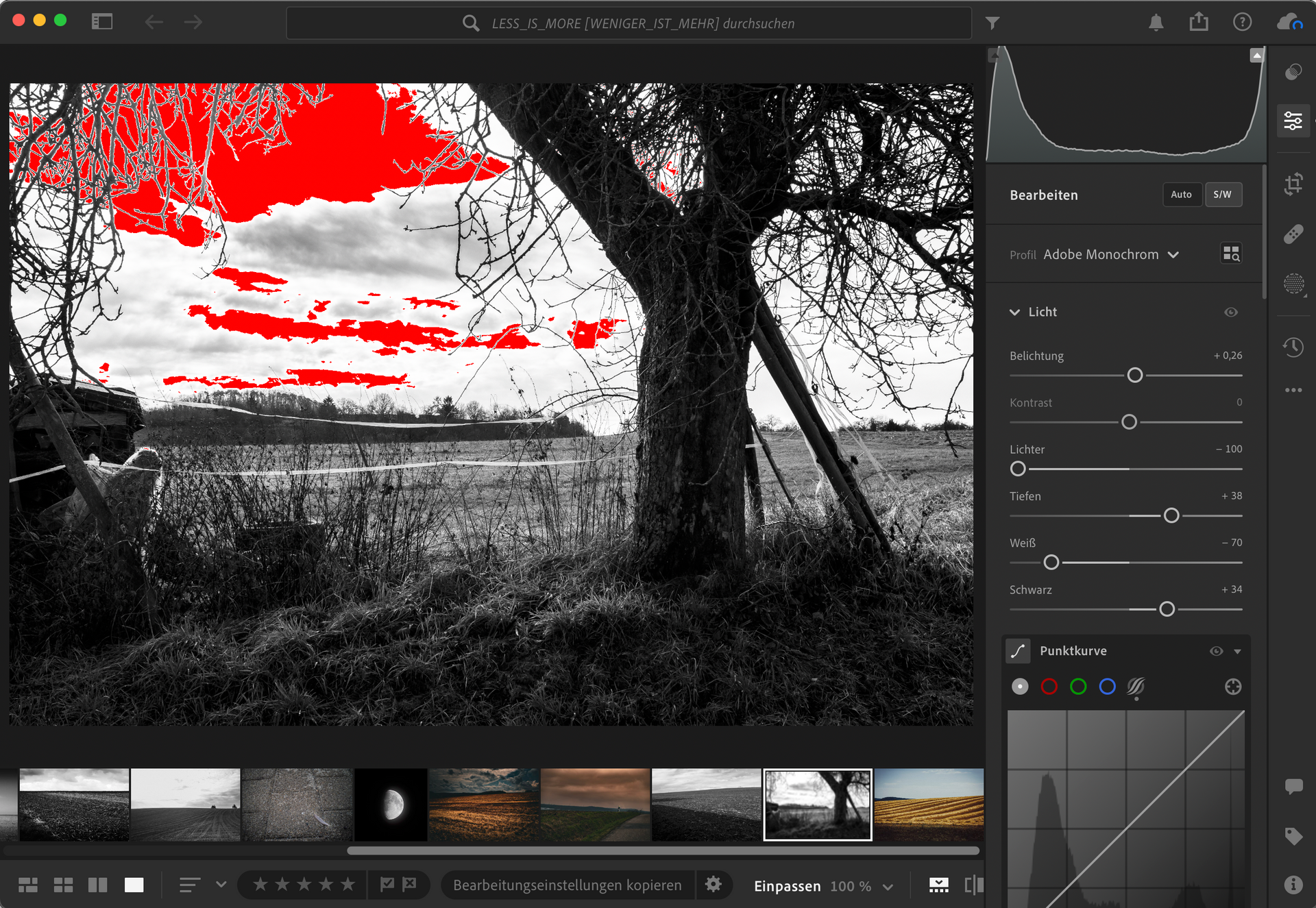Open the masking tool
The height and width of the screenshot is (908, 1316).
pos(1293,284)
